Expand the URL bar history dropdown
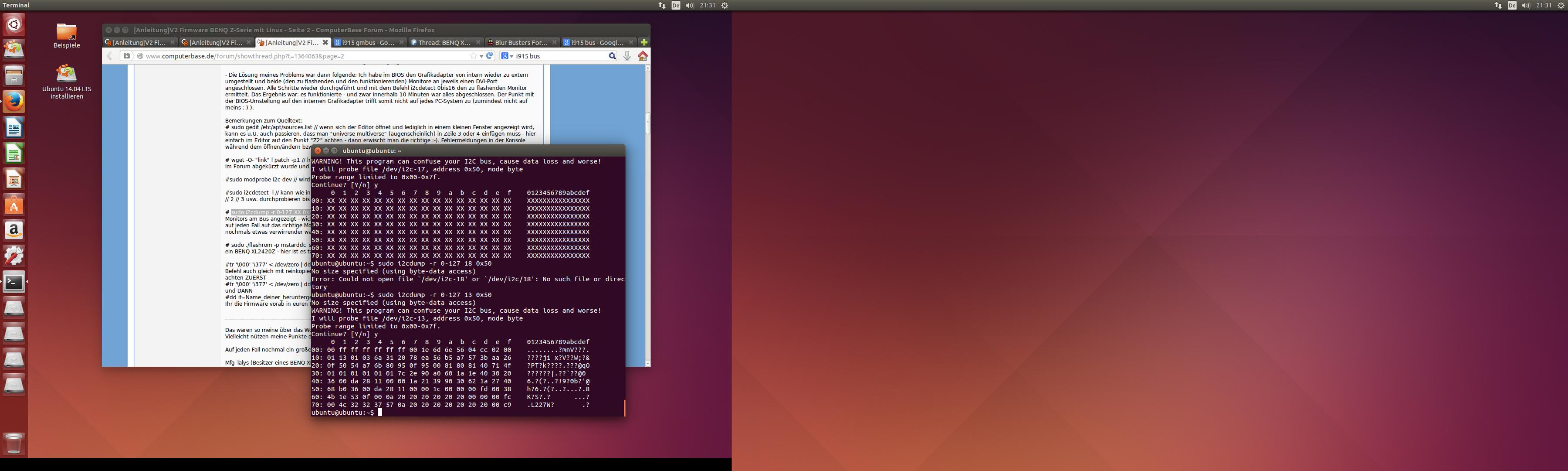This screenshot has width=1568, height=471. coord(481,56)
